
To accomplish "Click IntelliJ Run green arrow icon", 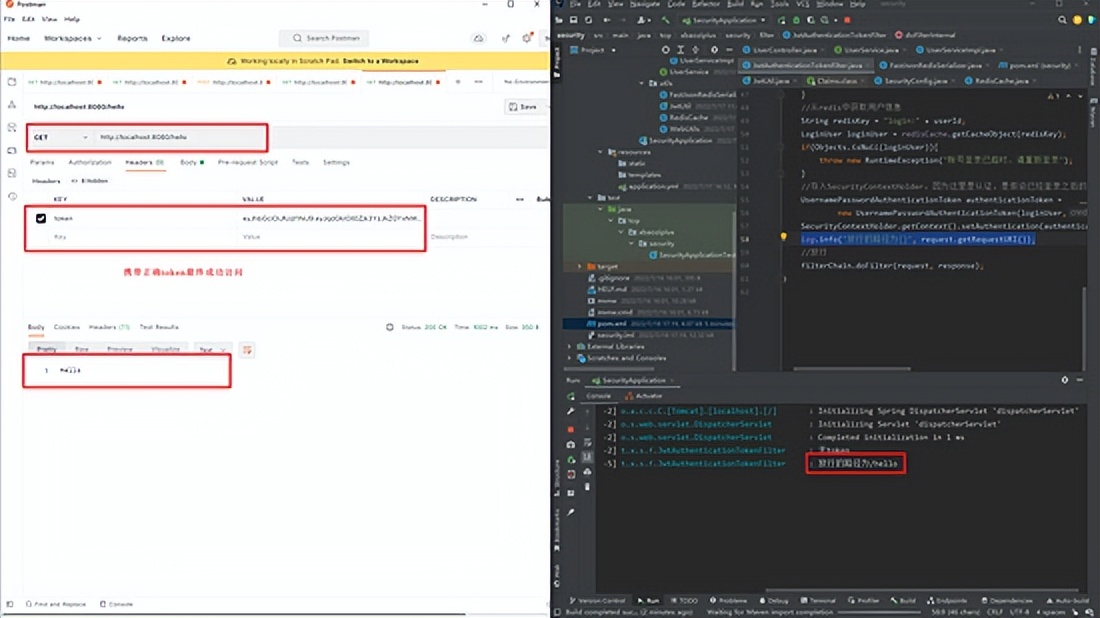I will (x=781, y=20).
